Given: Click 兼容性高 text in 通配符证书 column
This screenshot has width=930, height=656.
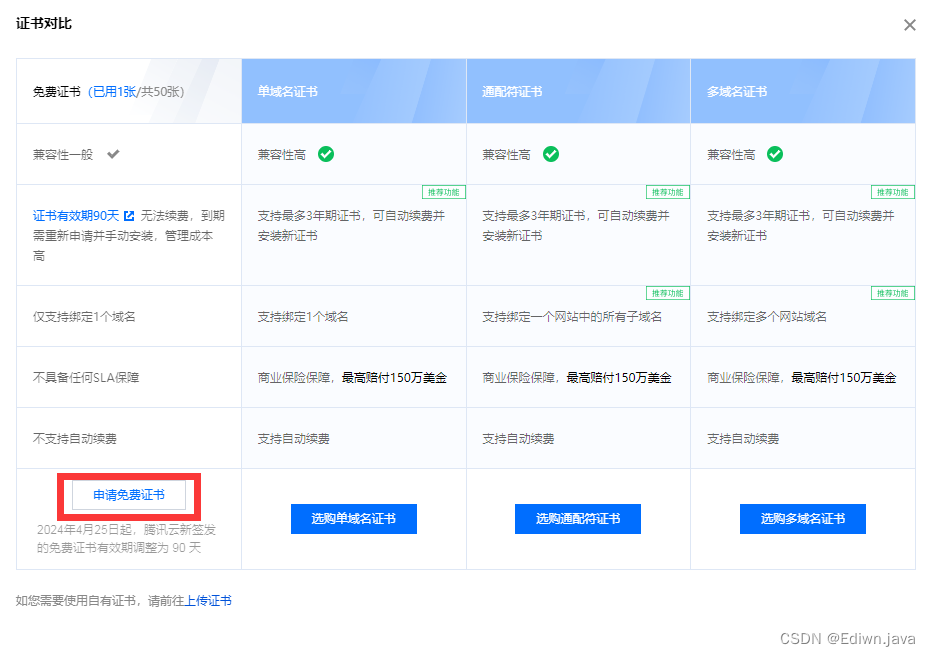Looking at the screenshot, I should point(507,155).
